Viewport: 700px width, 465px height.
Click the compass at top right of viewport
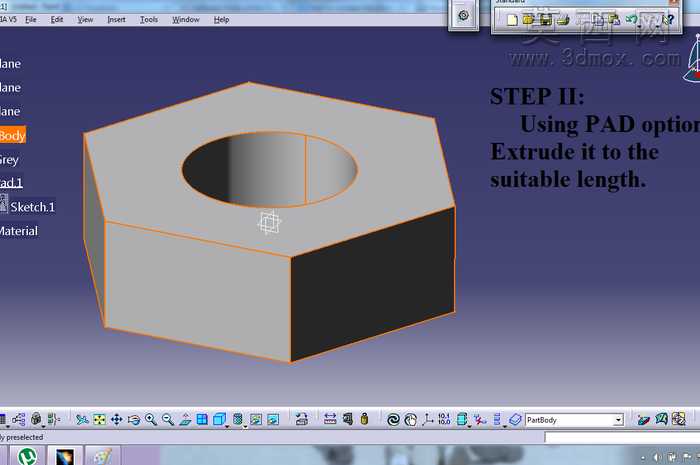coord(692,59)
